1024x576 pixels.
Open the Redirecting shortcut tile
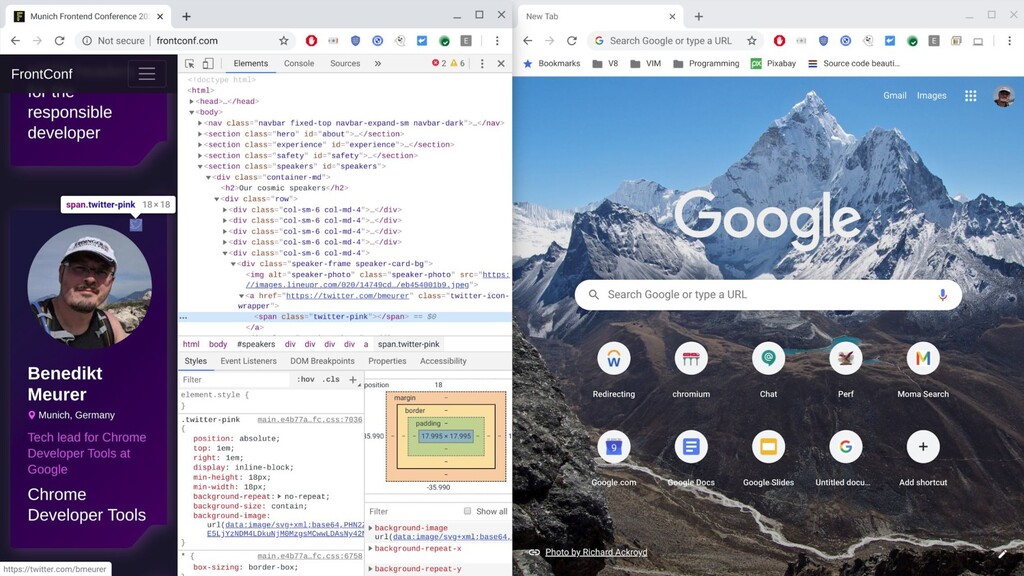[x=613, y=368]
